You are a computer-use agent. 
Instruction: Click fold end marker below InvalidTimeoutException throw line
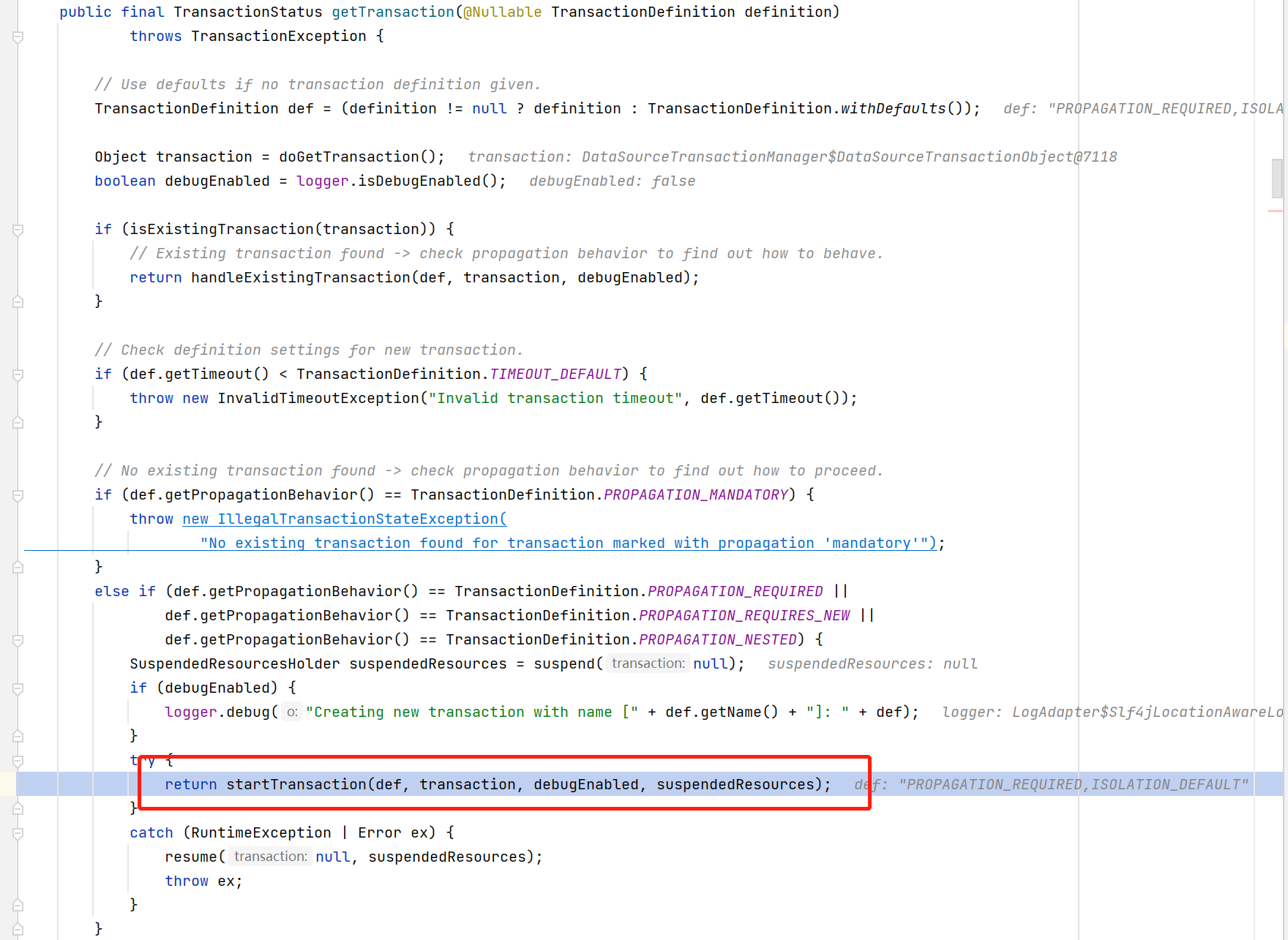(x=18, y=422)
